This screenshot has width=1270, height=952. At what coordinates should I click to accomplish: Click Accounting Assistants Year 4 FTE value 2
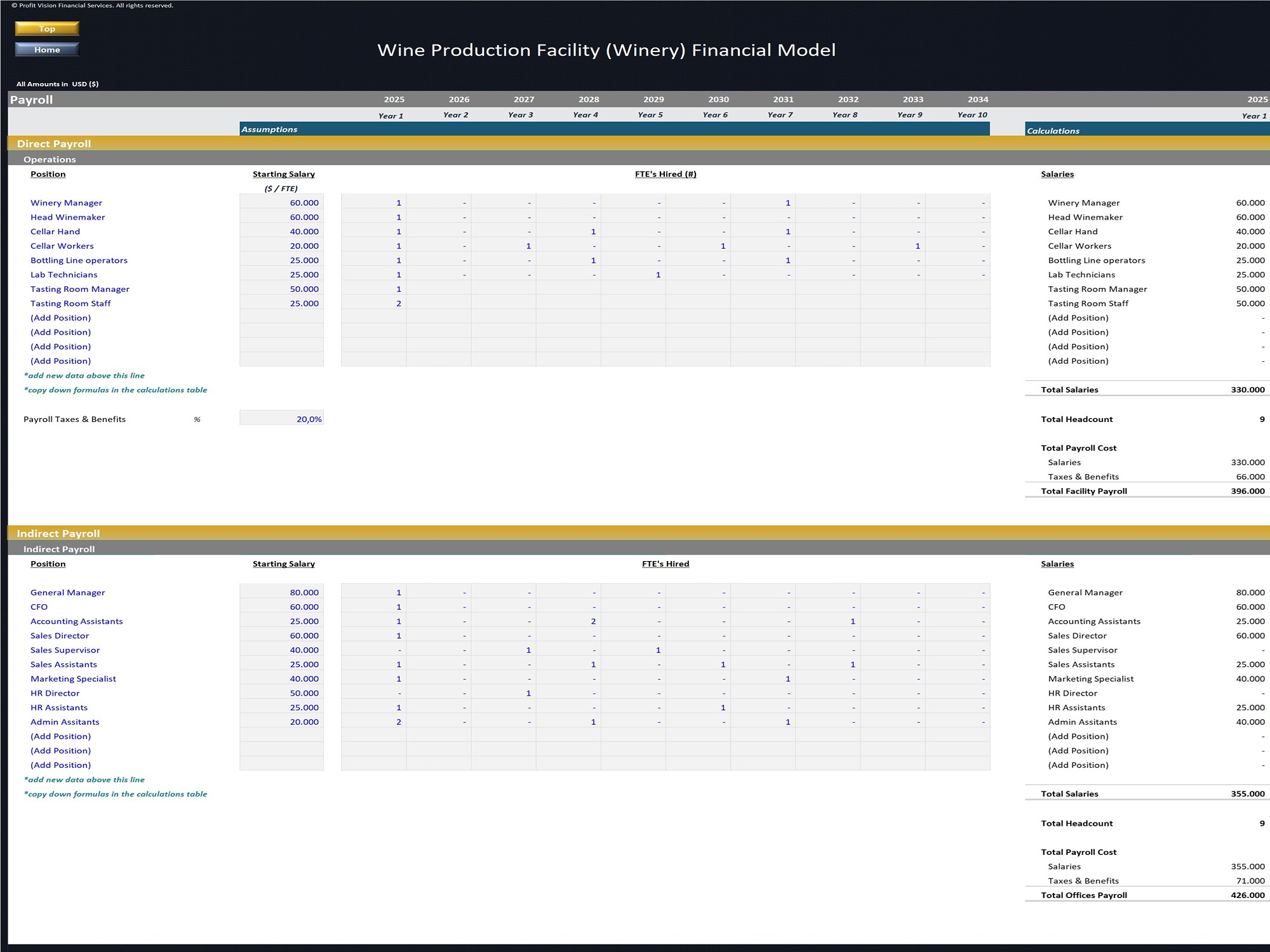coord(568,621)
